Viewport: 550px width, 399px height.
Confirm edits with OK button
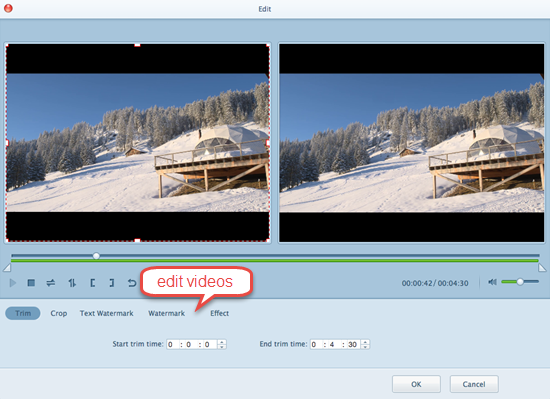[416, 384]
